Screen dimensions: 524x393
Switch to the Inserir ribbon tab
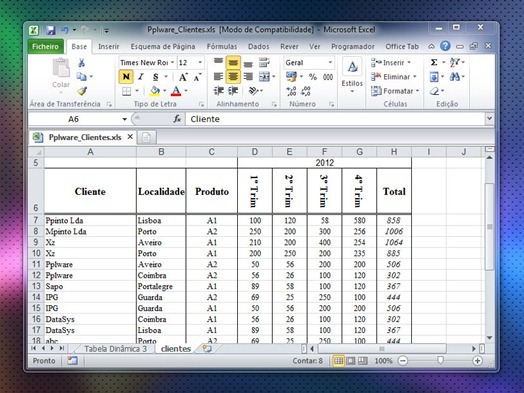pos(109,46)
